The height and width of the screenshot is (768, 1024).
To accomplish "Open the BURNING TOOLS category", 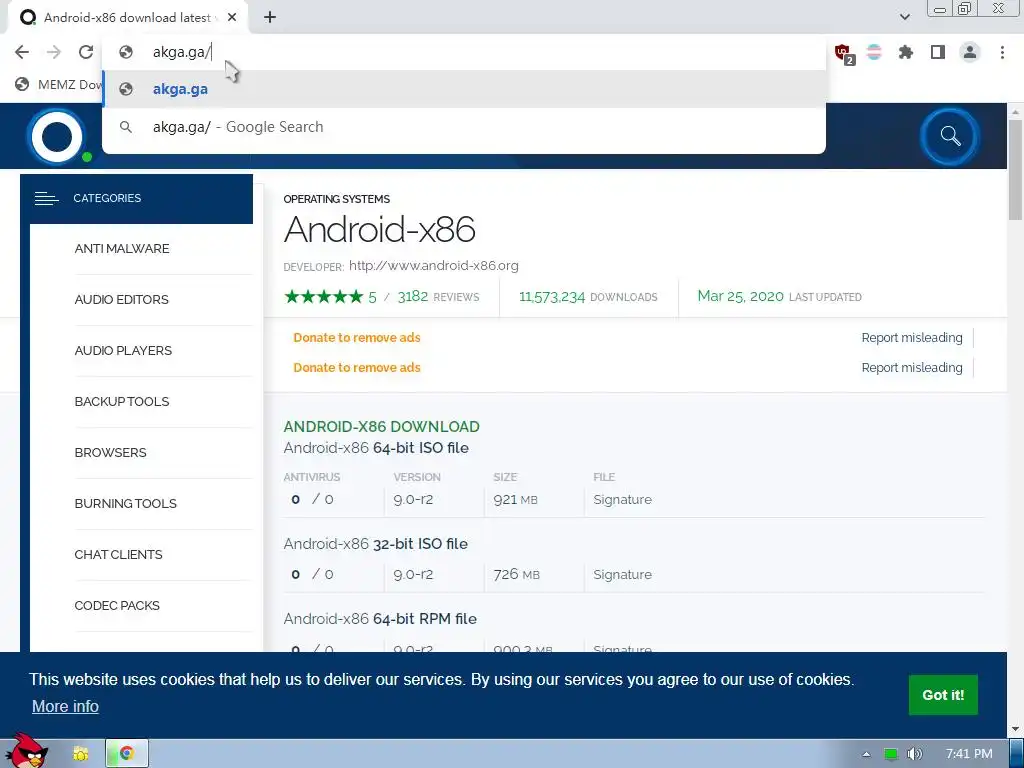I will coord(125,504).
